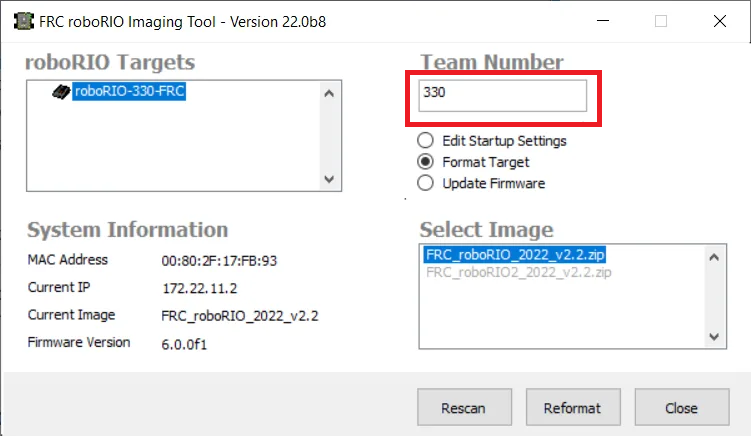
Task: Choose FRC_roboRIO2_2022_v2.2.zip image
Action: tap(519, 272)
